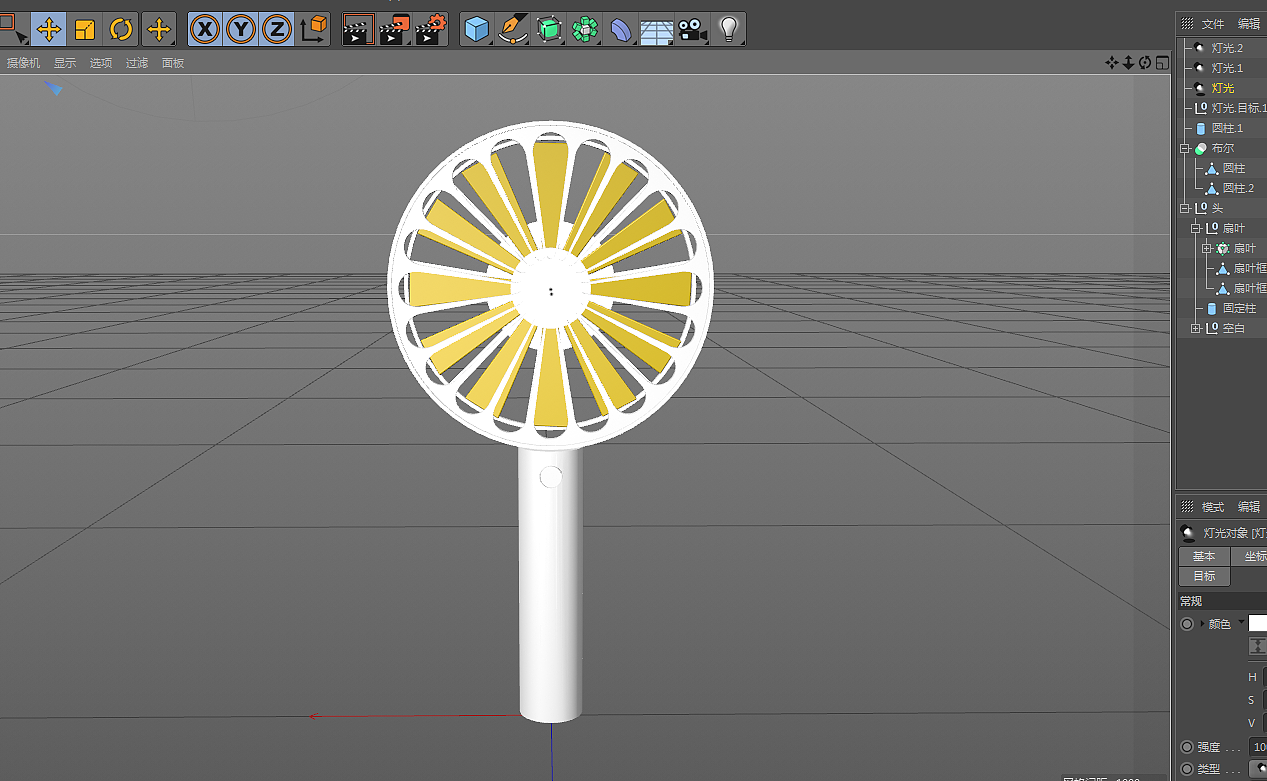Switch to the 坐标 tab
Image resolution: width=1267 pixels, height=781 pixels.
pyautogui.click(x=1249, y=556)
